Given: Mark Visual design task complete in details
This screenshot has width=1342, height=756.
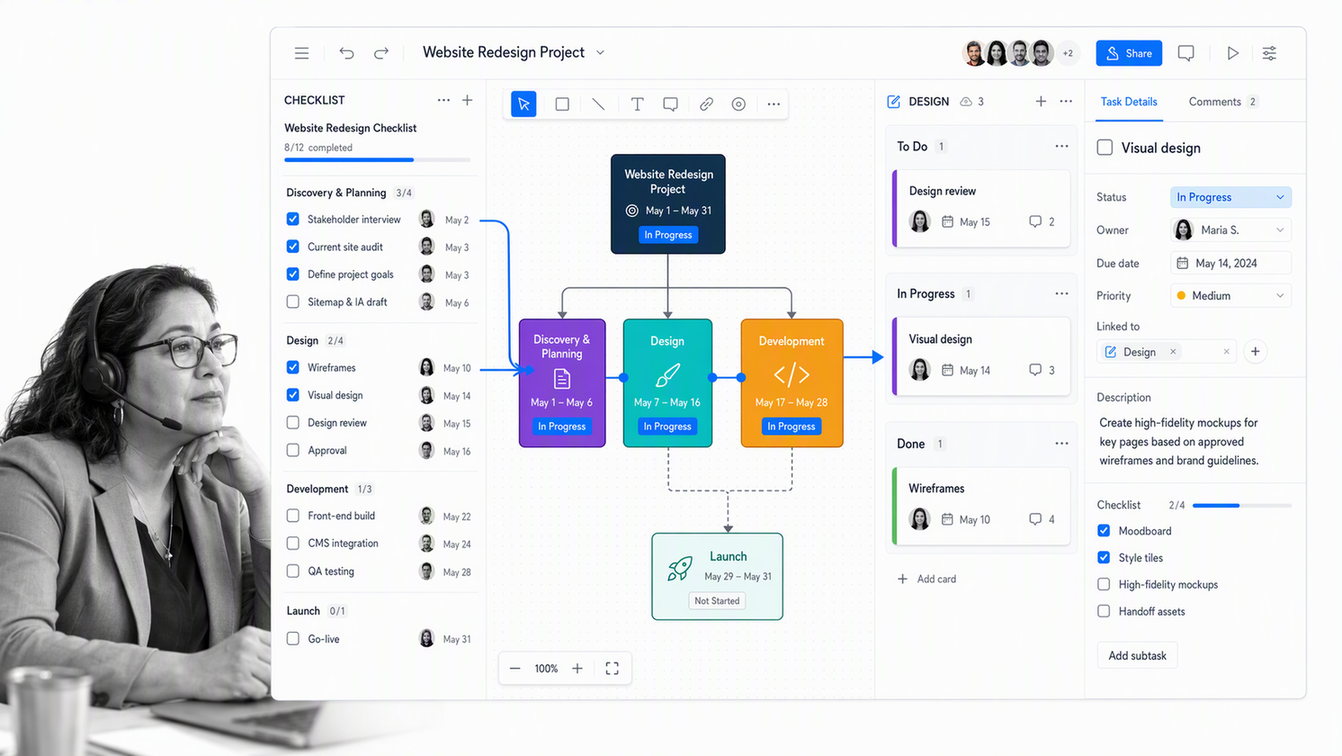Looking at the screenshot, I should point(1105,147).
